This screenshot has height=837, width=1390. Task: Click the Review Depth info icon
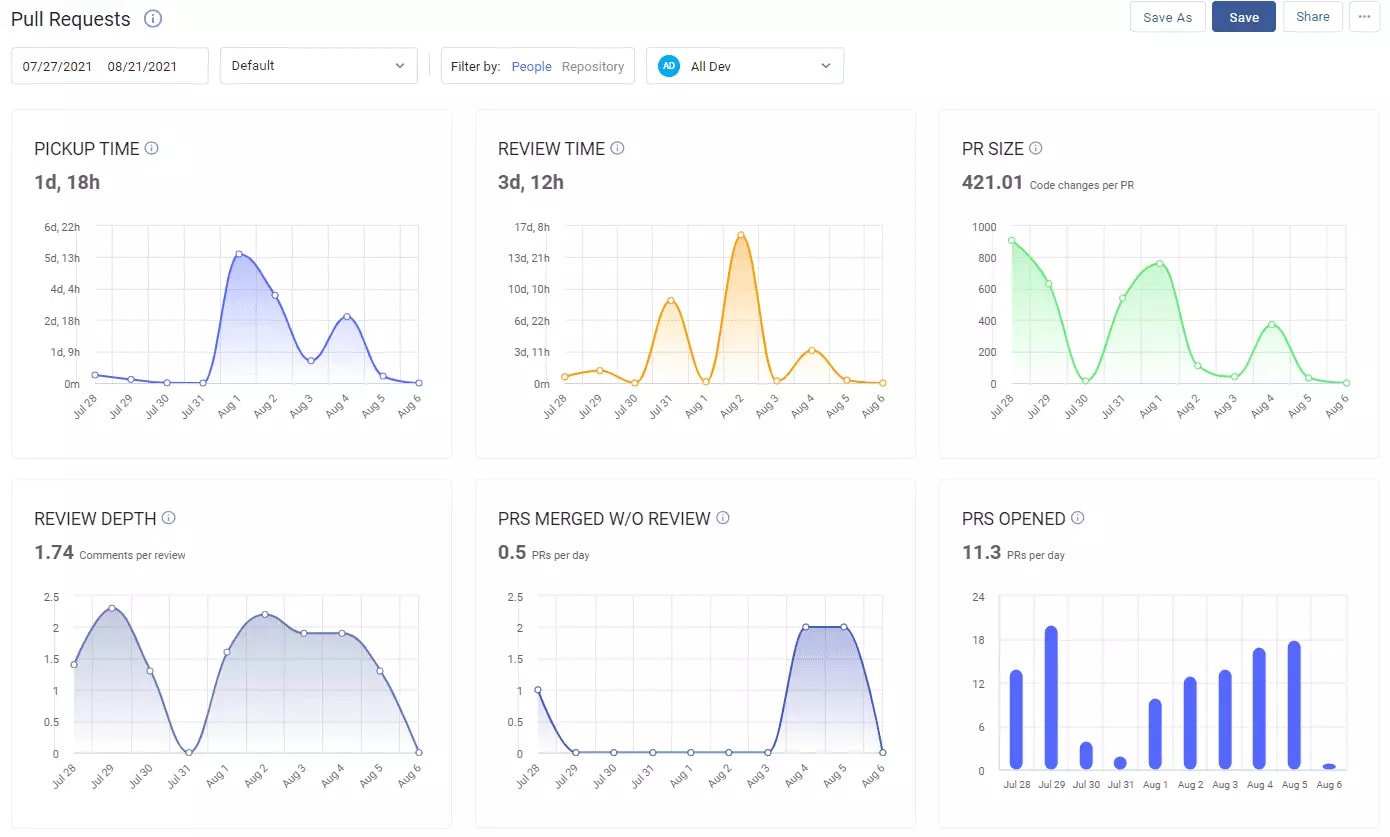point(169,518)
